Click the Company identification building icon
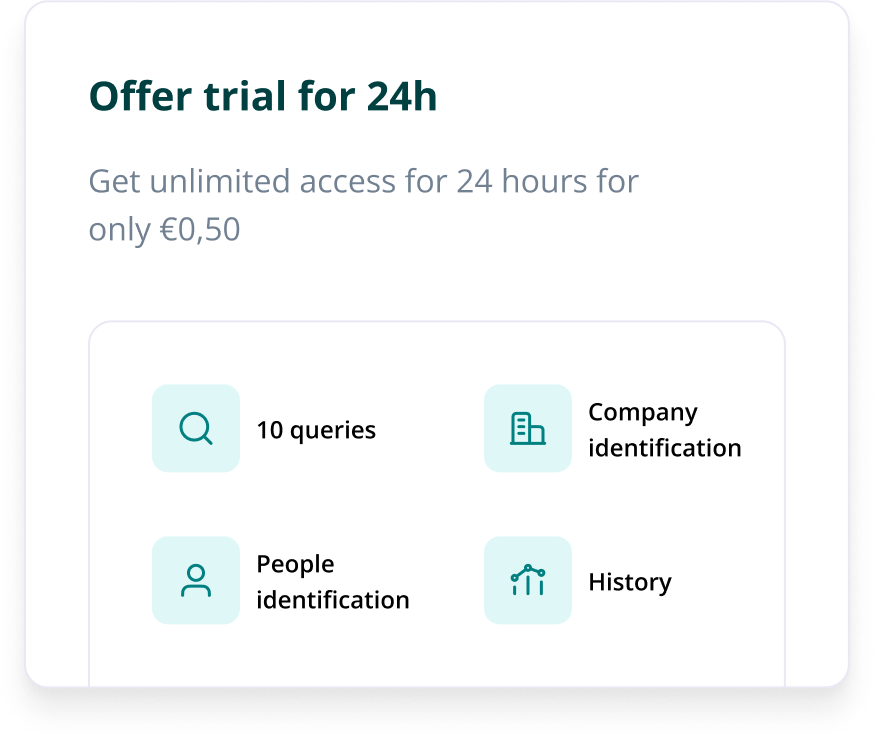This screenshot has width=874, height=737. pos(527,428)
